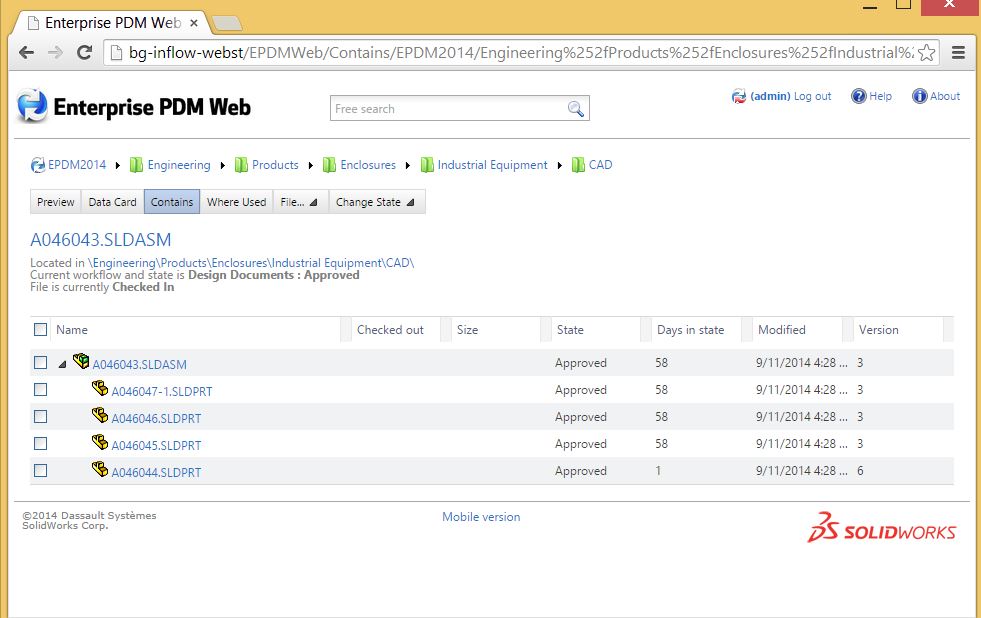Expand the arrow after EPDM2014 breadcrumb
The width and height of the screenshot is (981, 618).
pos(118,165)
